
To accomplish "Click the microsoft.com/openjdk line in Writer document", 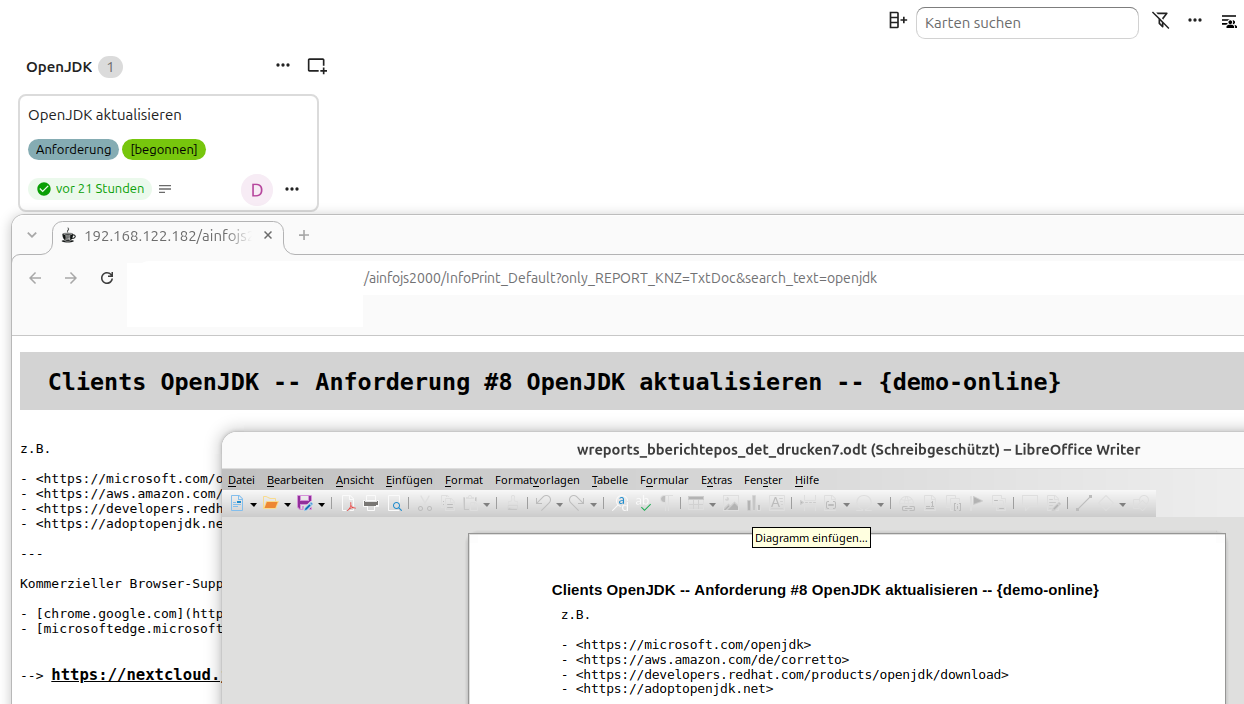I will (x=693, y=645).
